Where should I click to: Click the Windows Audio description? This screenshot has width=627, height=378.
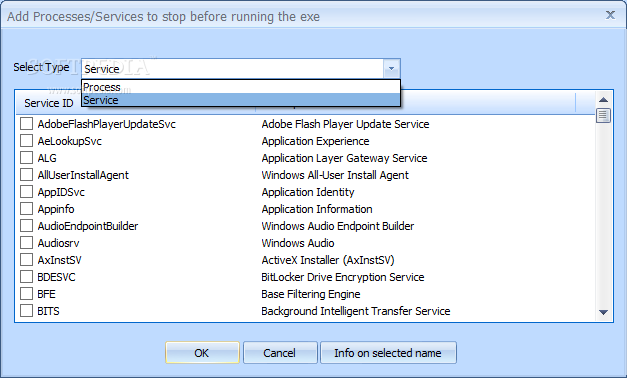pyautogui.click(x=298, y=243)
